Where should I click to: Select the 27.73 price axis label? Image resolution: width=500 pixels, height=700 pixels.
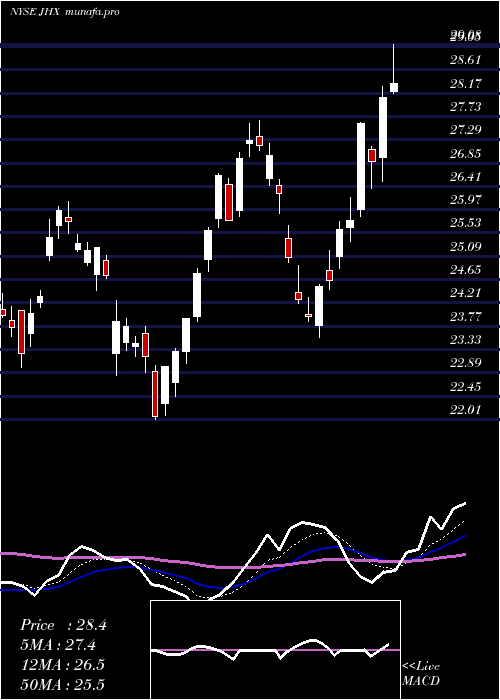(465, 106)
